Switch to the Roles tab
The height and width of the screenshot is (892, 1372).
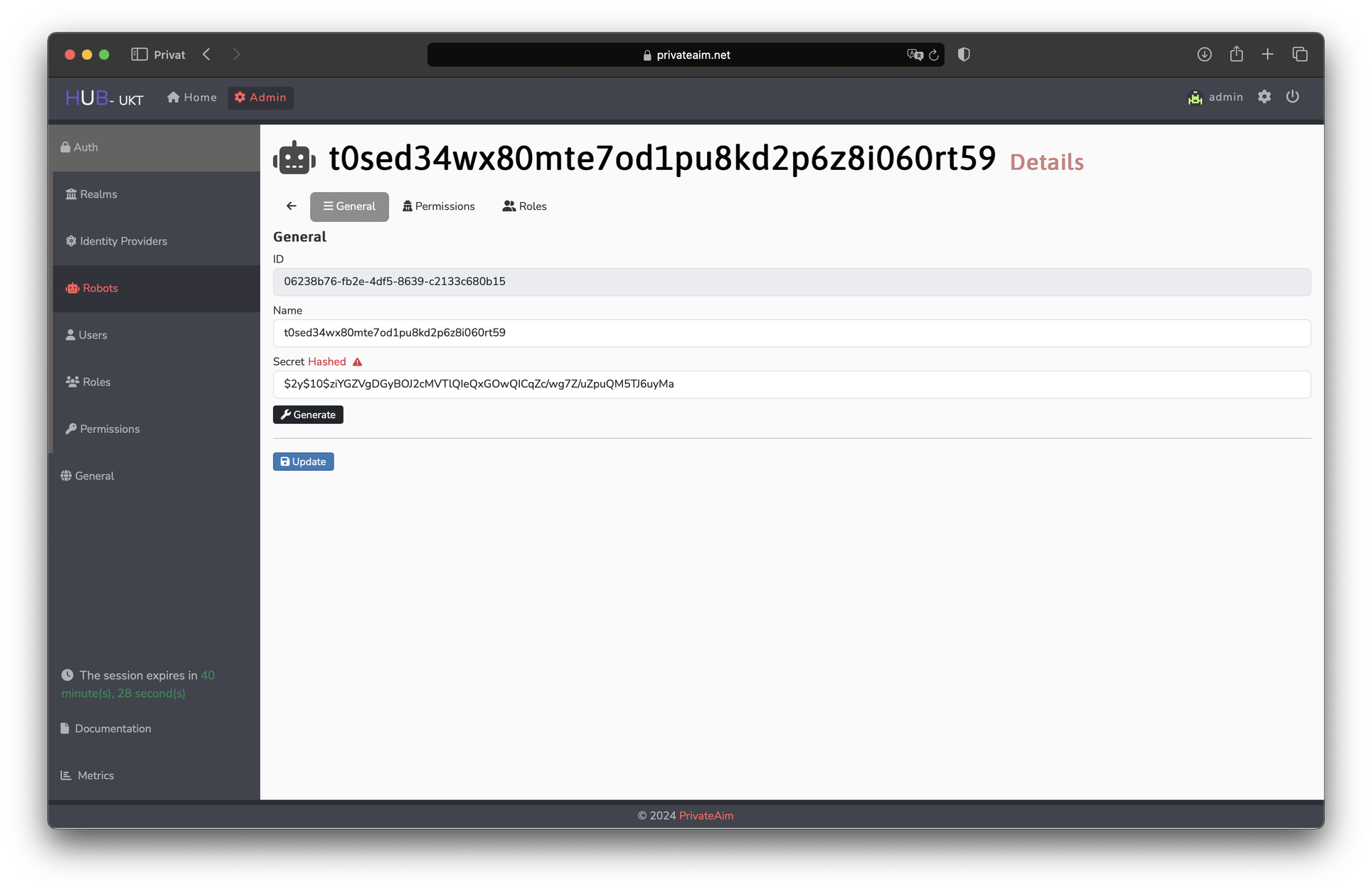(524, 206)
